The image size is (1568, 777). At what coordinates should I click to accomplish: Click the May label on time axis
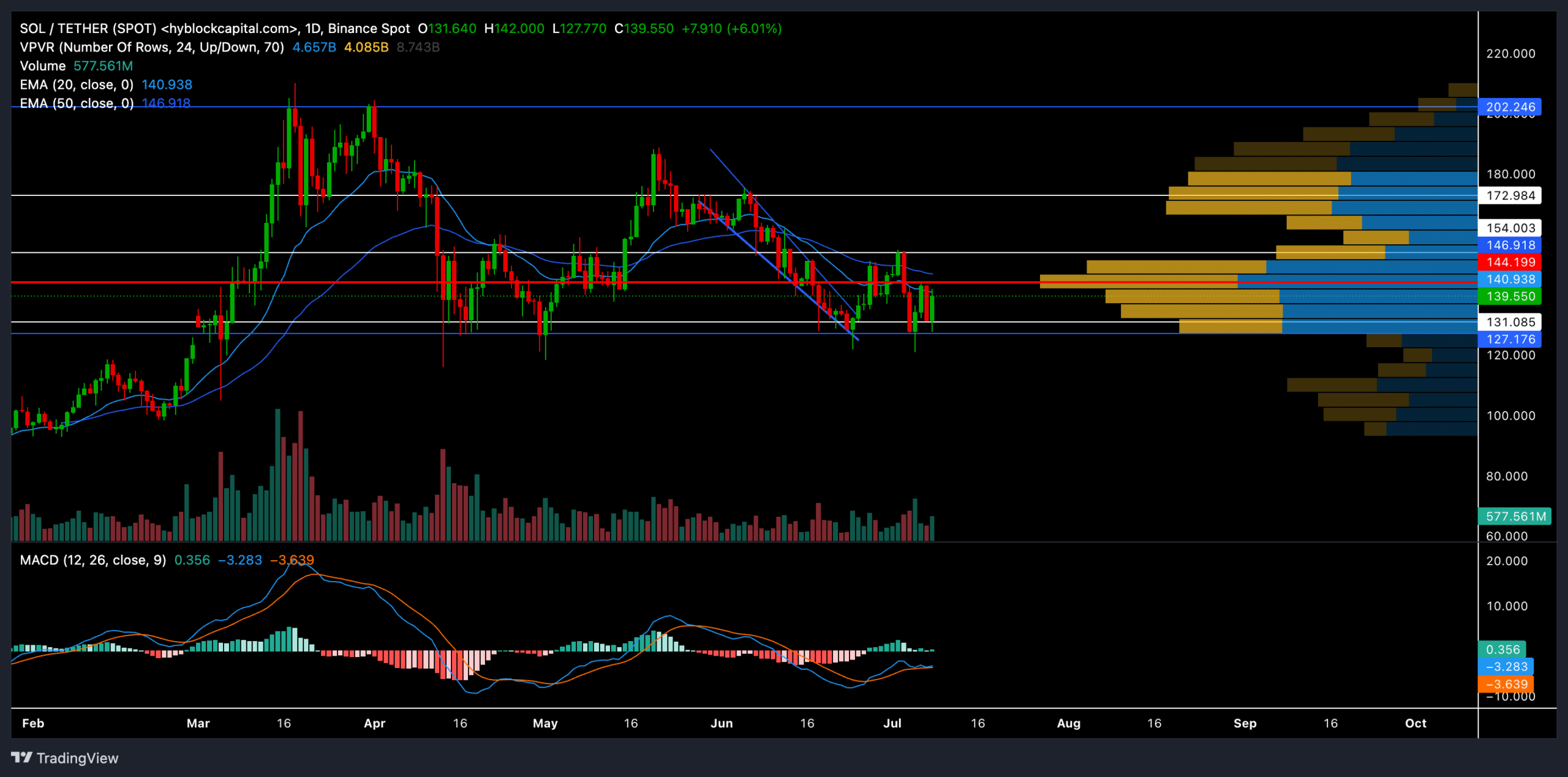(x=545, y=723)
